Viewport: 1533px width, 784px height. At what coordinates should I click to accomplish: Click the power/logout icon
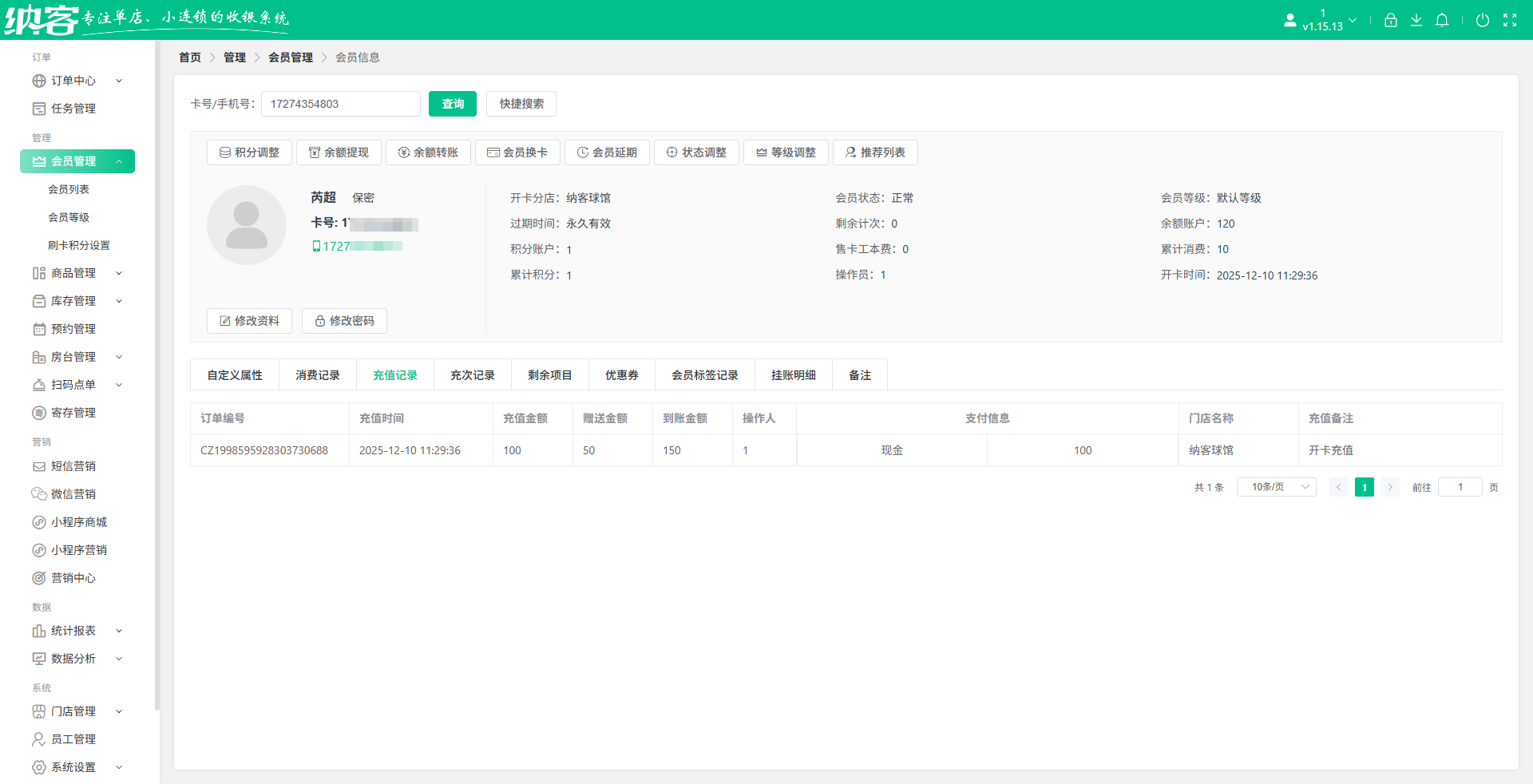point(1483,20)
